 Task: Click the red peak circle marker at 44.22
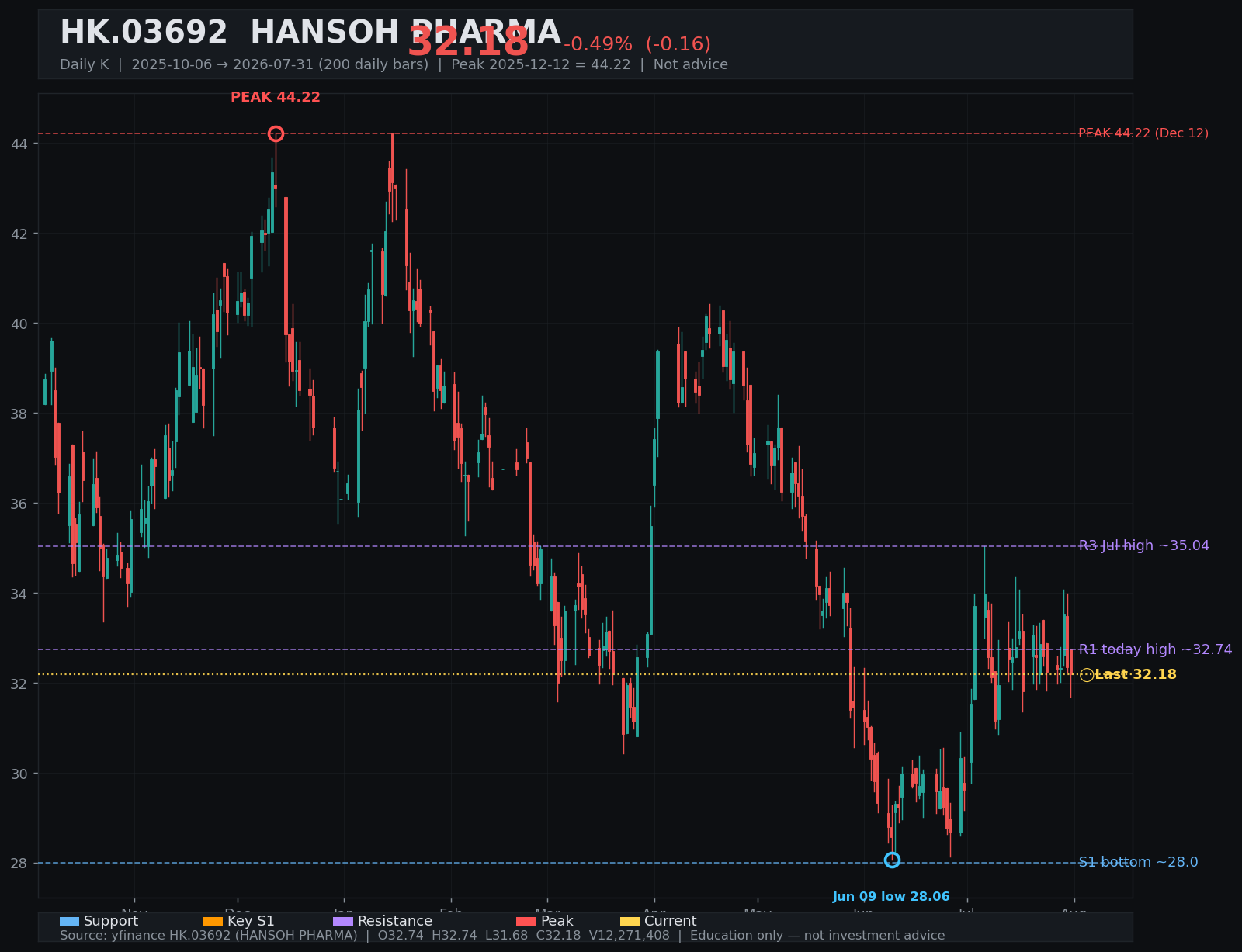click(x=276, y=134)
